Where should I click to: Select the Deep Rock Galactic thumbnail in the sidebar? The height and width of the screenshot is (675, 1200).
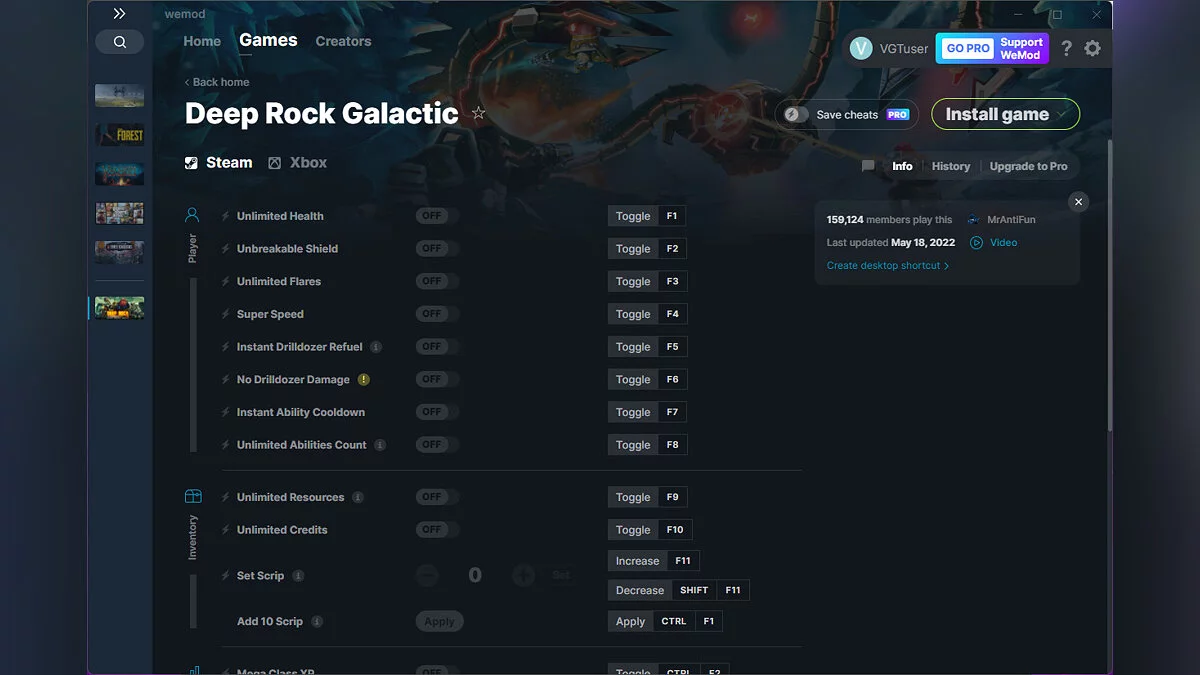pyautogui.click(x=119, y=308)
